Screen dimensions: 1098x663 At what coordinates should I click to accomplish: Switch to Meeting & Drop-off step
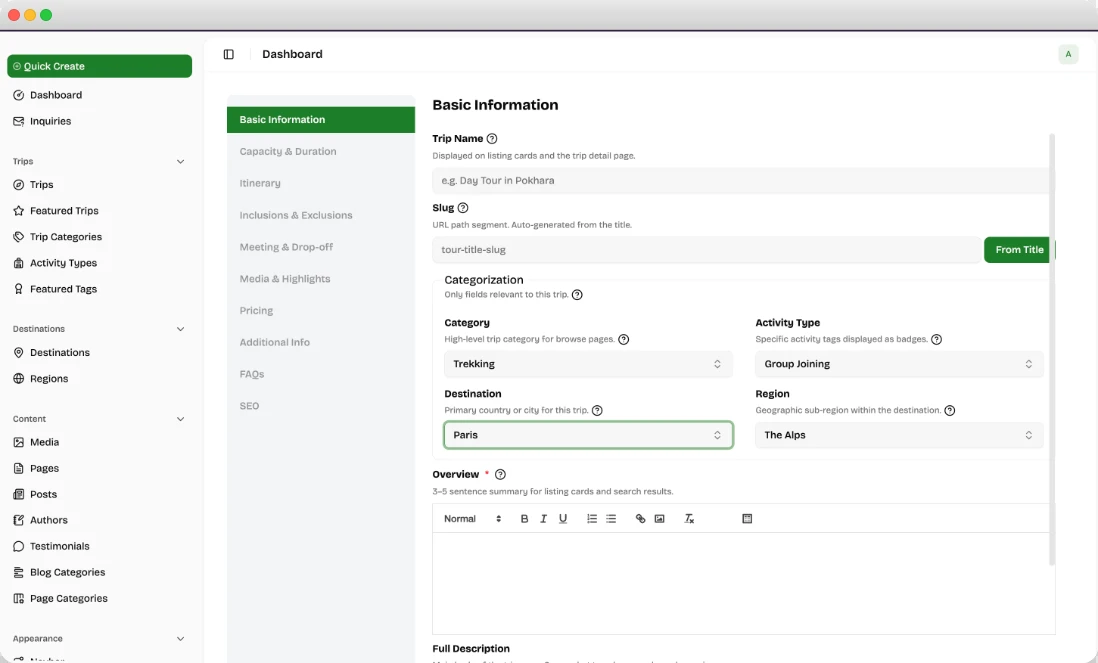click(321, 247)
